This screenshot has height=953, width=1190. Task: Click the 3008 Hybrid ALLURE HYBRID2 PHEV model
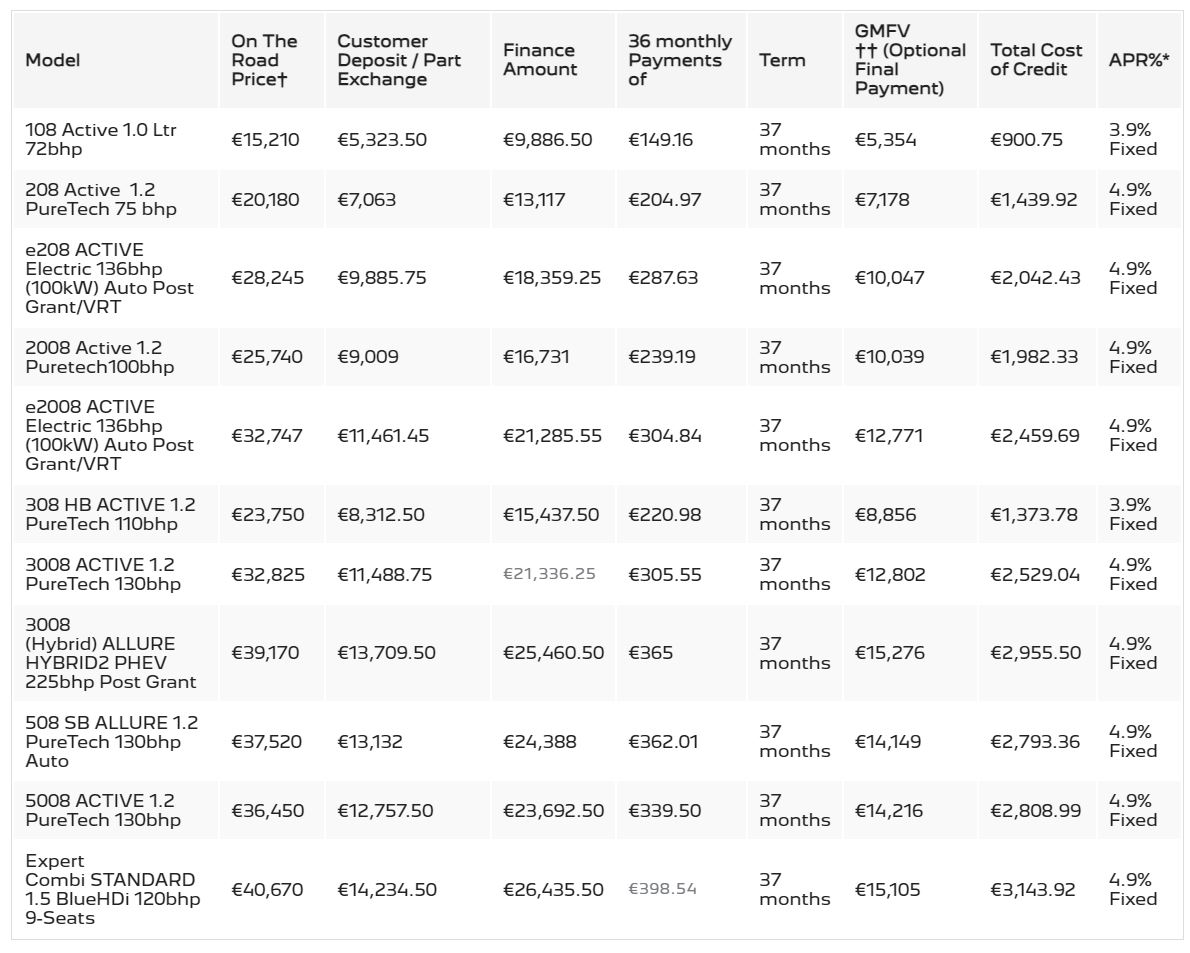tap(110, 653)
